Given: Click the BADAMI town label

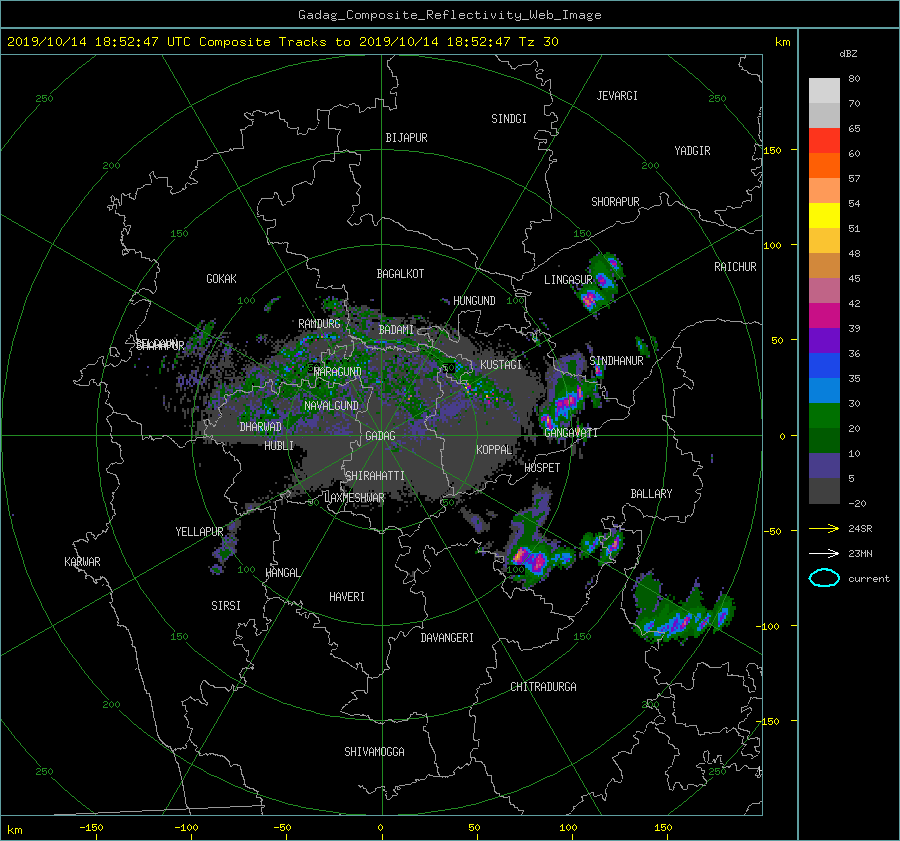Looking at the screenshot, I should (396, 330).
